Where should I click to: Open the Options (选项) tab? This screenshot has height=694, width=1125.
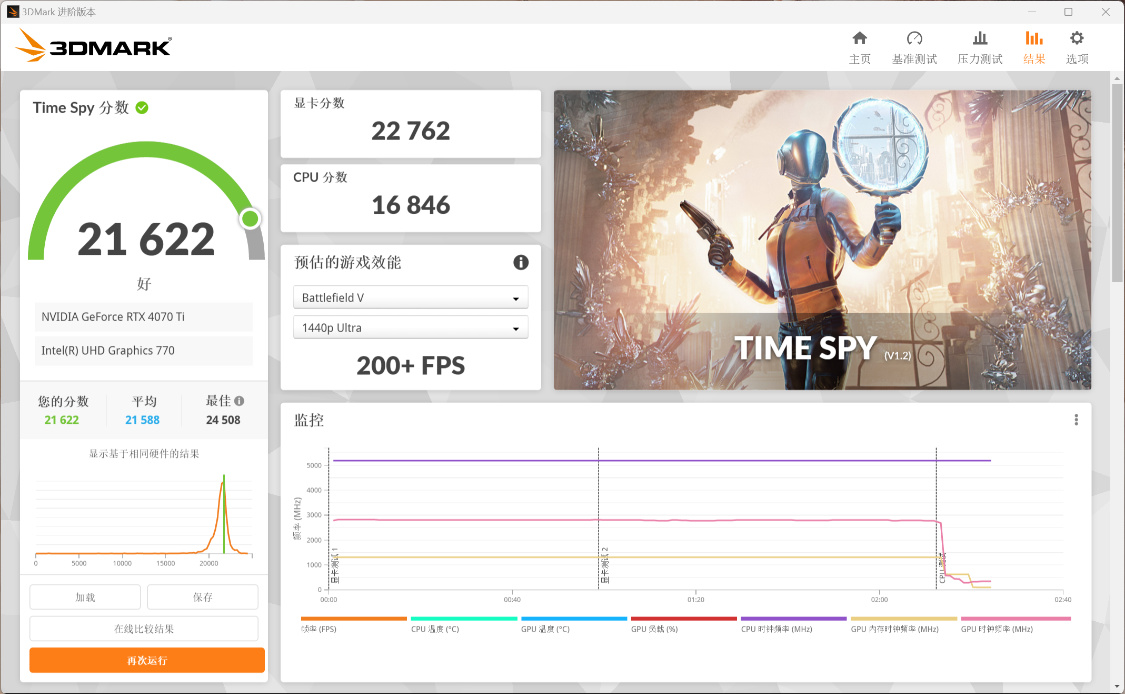pos(1077,47)
